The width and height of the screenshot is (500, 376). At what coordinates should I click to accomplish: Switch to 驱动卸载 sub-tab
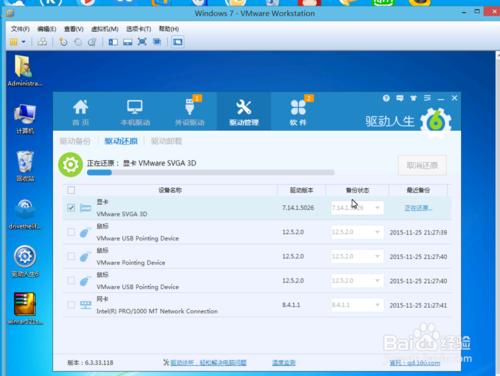(166, 141)
